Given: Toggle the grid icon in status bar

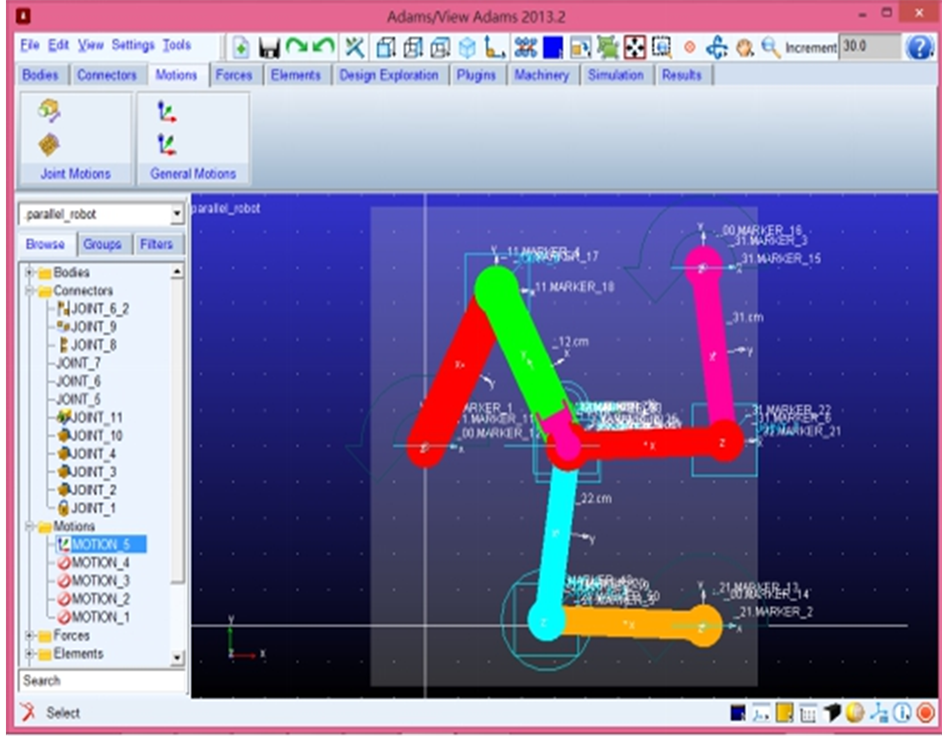Looking at the screenshot, I should [808, 713].
